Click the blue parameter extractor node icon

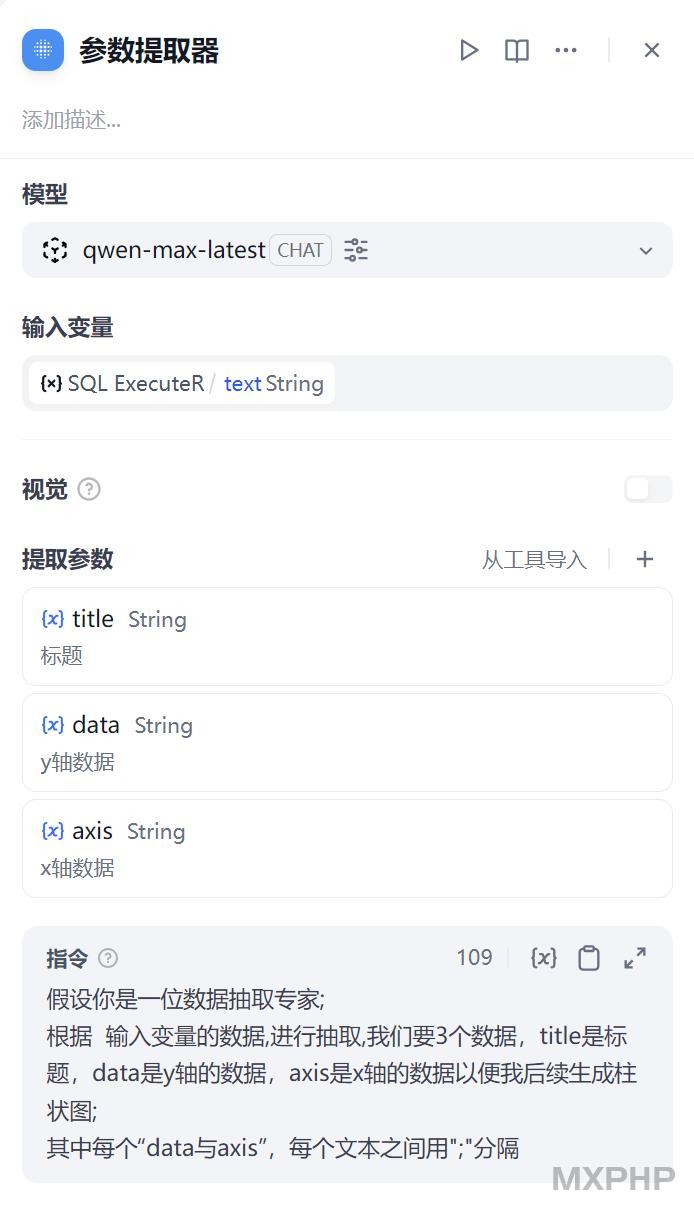(x=43, y=50)
